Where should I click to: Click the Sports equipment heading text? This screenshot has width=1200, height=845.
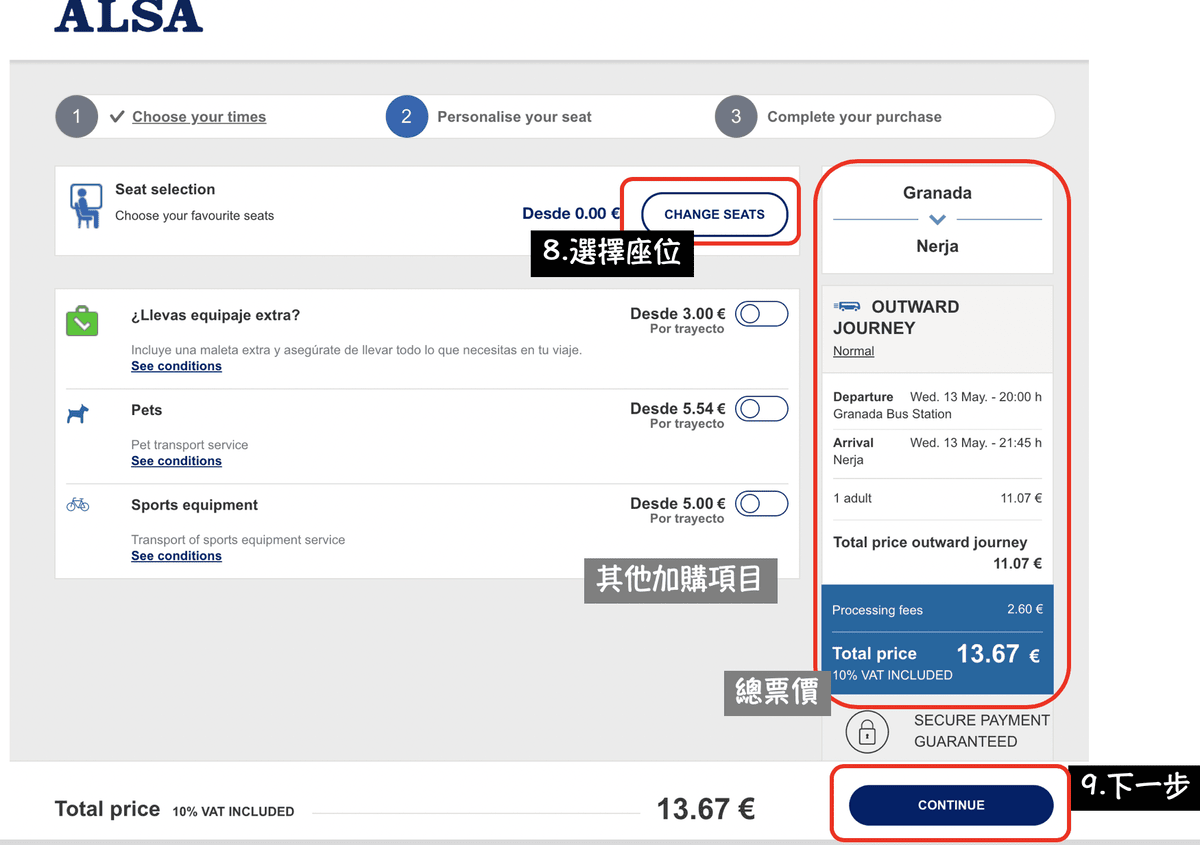[x=194, y=505]
